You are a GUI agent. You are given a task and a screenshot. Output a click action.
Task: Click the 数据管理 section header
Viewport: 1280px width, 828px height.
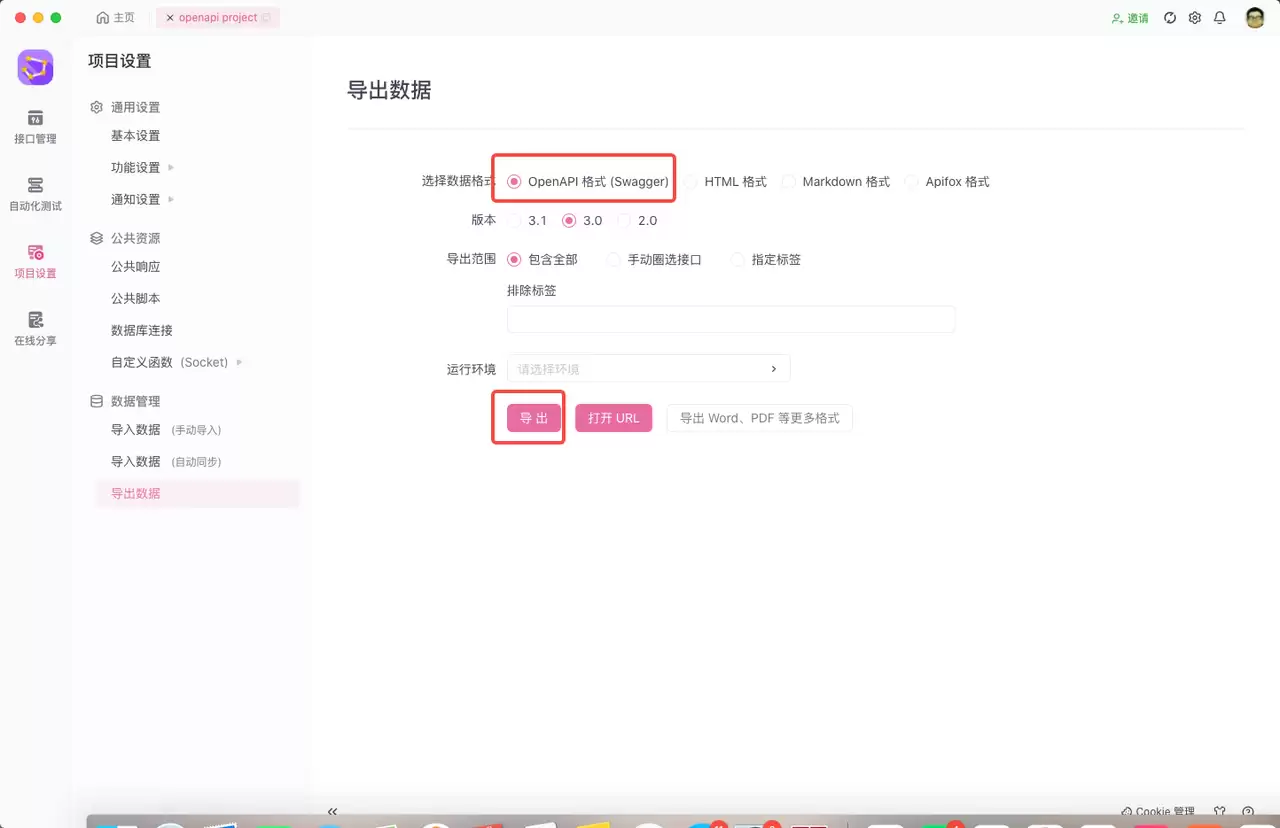(125, 401)
